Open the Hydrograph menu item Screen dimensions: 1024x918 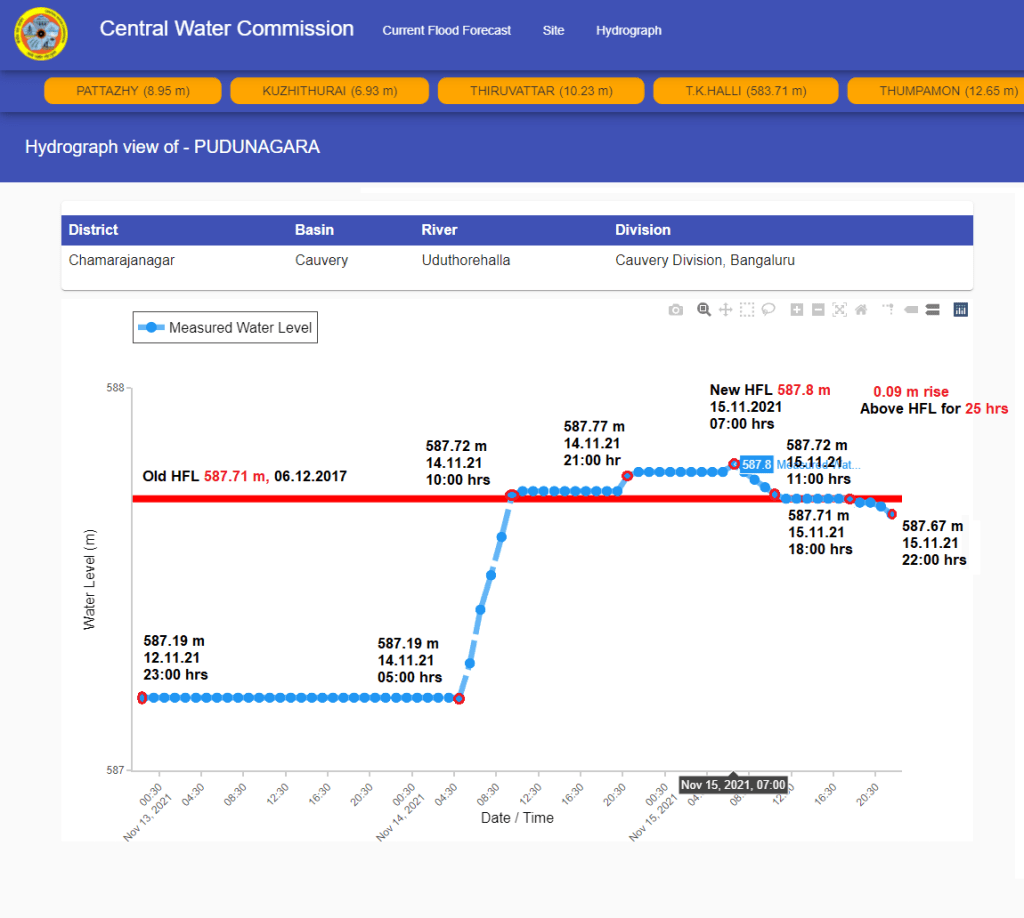(629, 31)
